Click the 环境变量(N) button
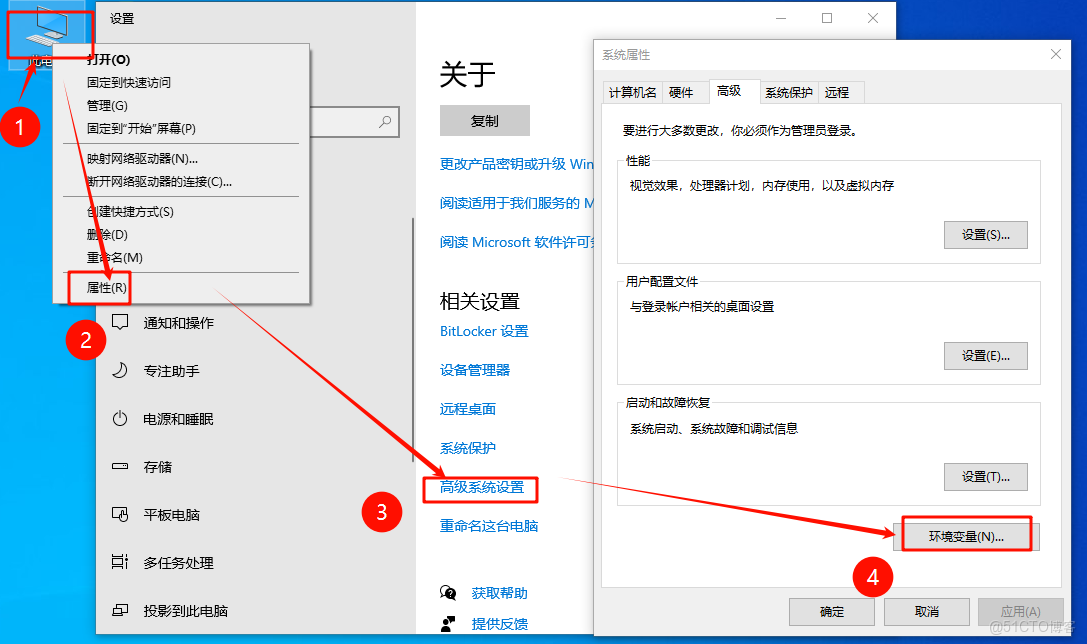 point(964,534)
